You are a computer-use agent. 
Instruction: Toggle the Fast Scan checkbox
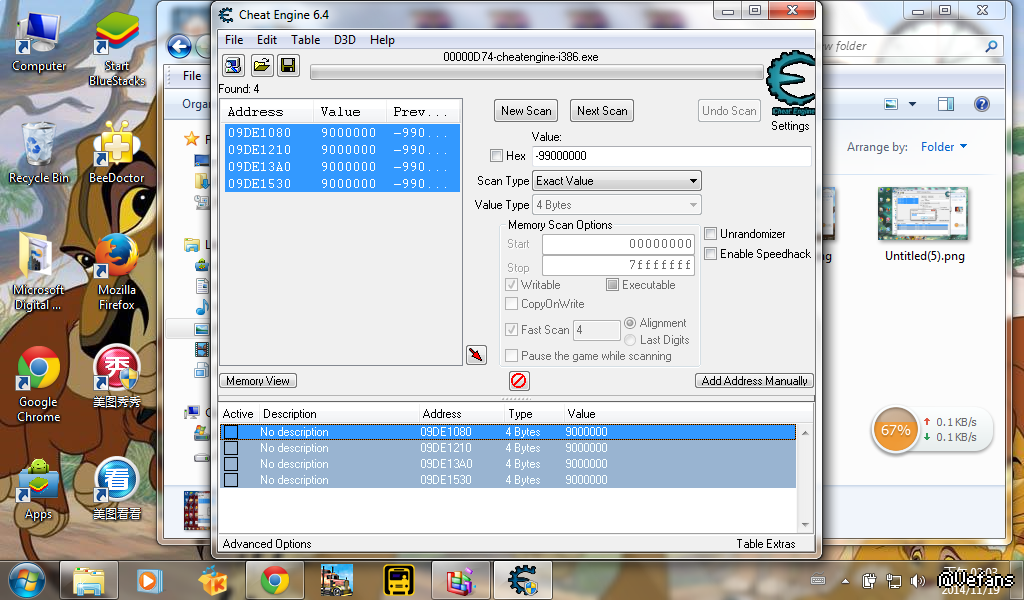[512, 330]
